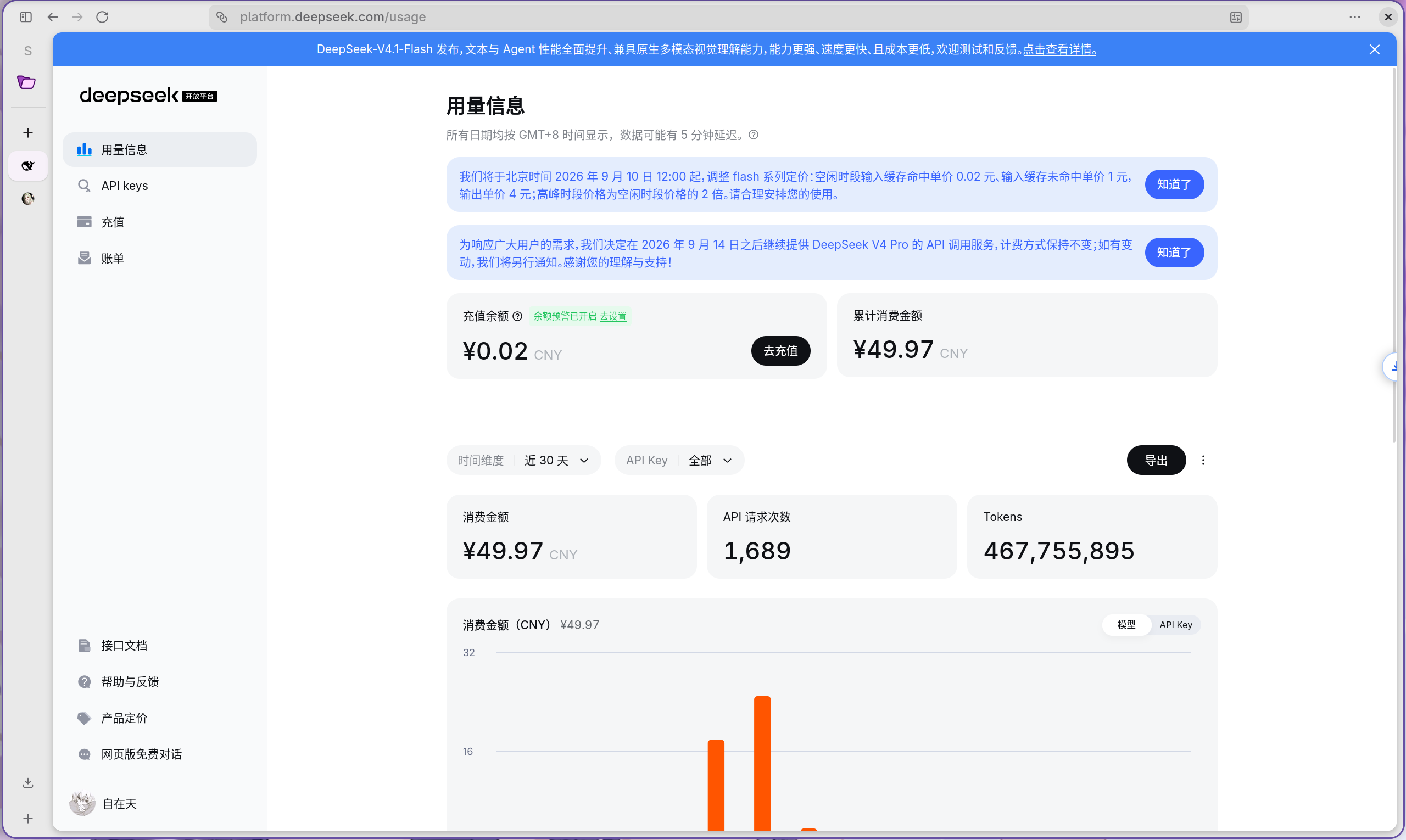Click the link icon in the address bar
This screenshot has width=1406, height=840.
[x=222, y=17]
